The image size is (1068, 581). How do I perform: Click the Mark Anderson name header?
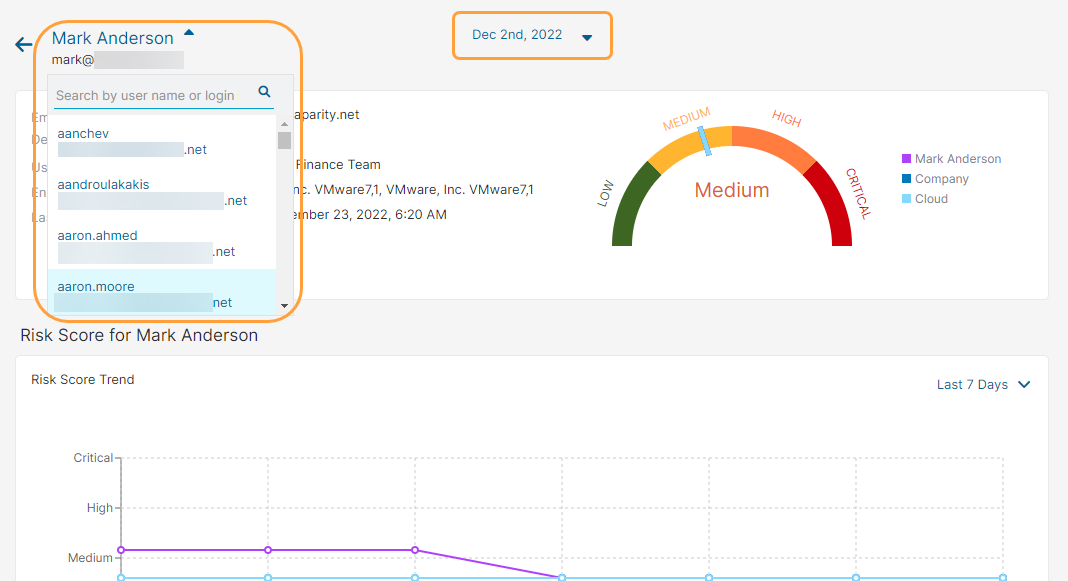pos(112,37)
